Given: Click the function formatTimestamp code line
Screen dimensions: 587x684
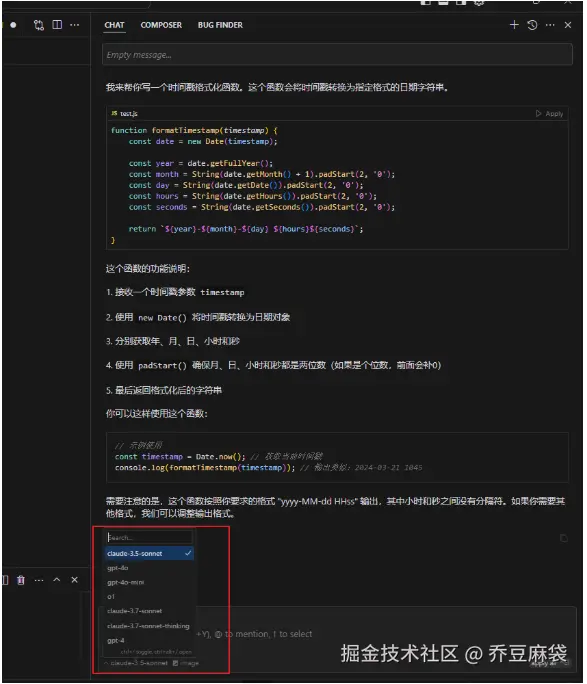Looking at the screenshot, I should 194,130.
